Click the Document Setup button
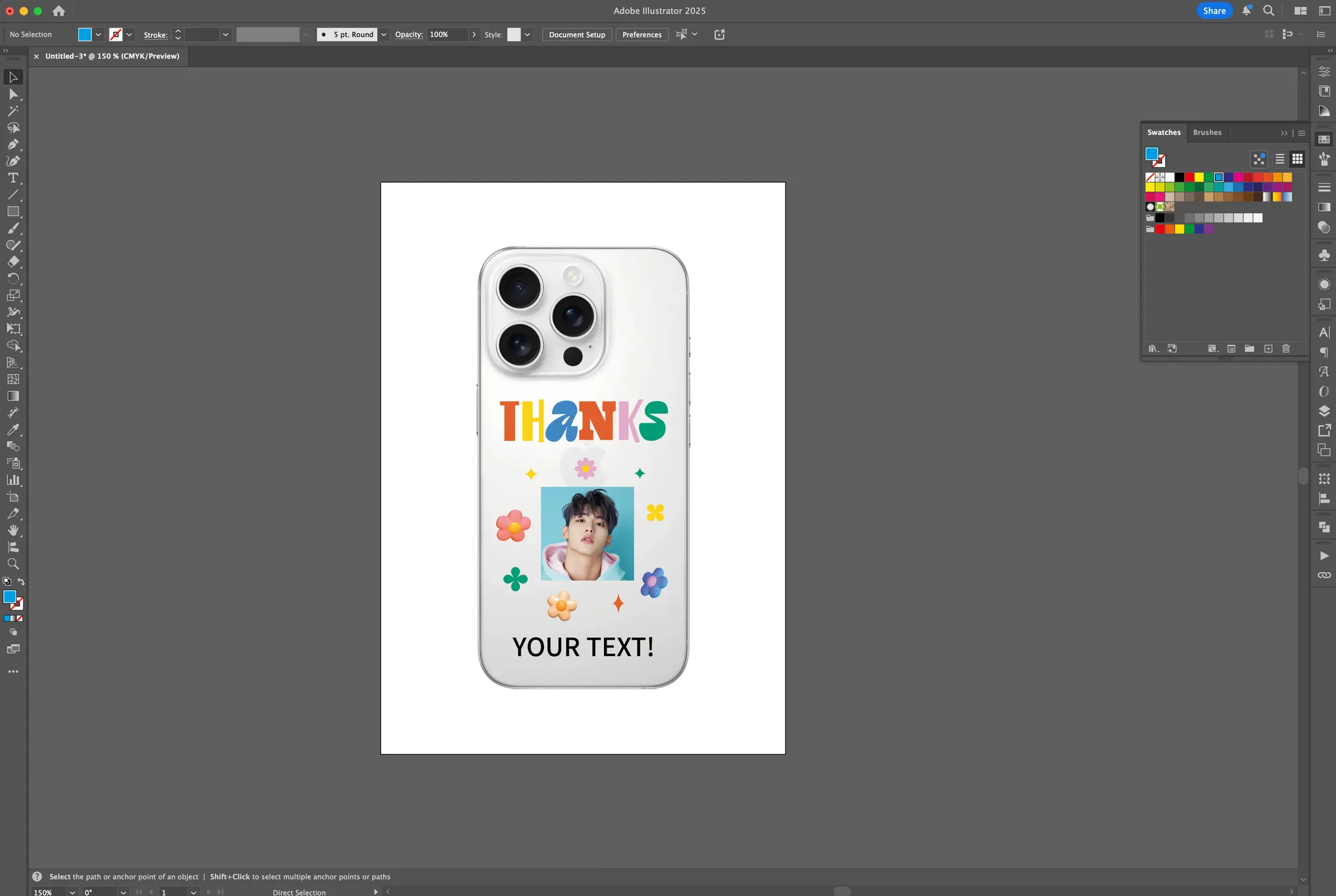The width and height of the screenshot is (1336, 896). point(577,35)
